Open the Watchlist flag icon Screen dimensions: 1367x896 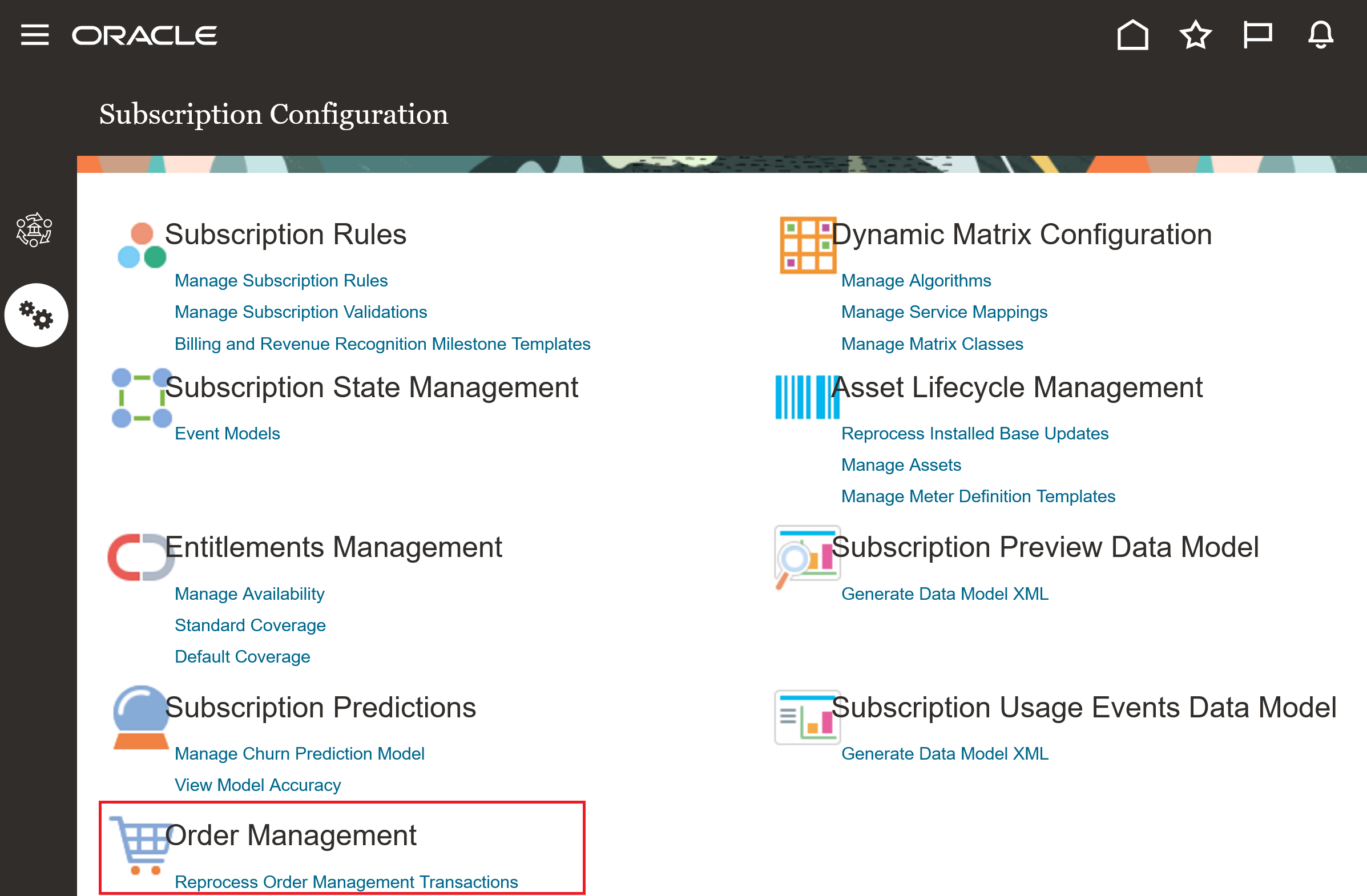pos(1257,35)
